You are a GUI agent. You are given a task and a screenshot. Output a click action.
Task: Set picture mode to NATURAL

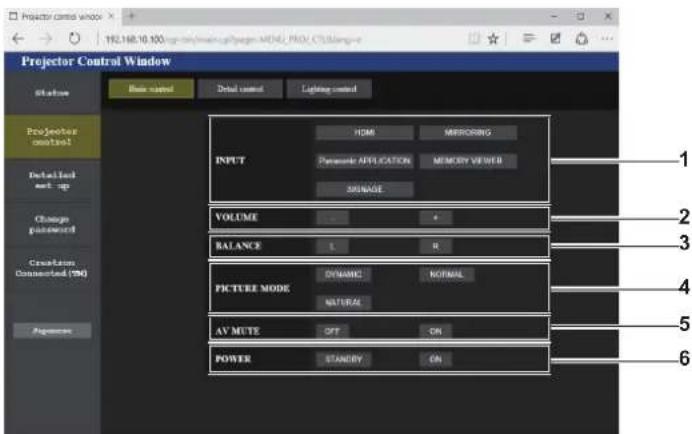click(343, 302)
